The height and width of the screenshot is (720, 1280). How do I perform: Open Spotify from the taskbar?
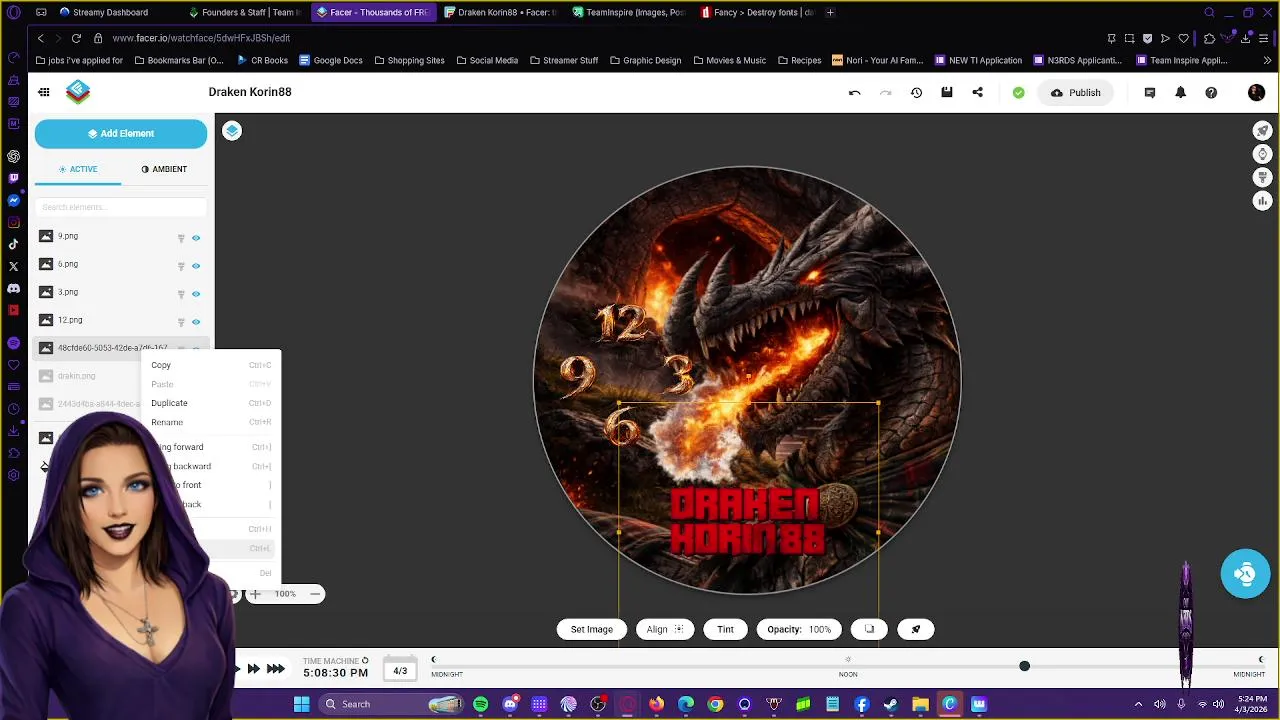[480, 704]
